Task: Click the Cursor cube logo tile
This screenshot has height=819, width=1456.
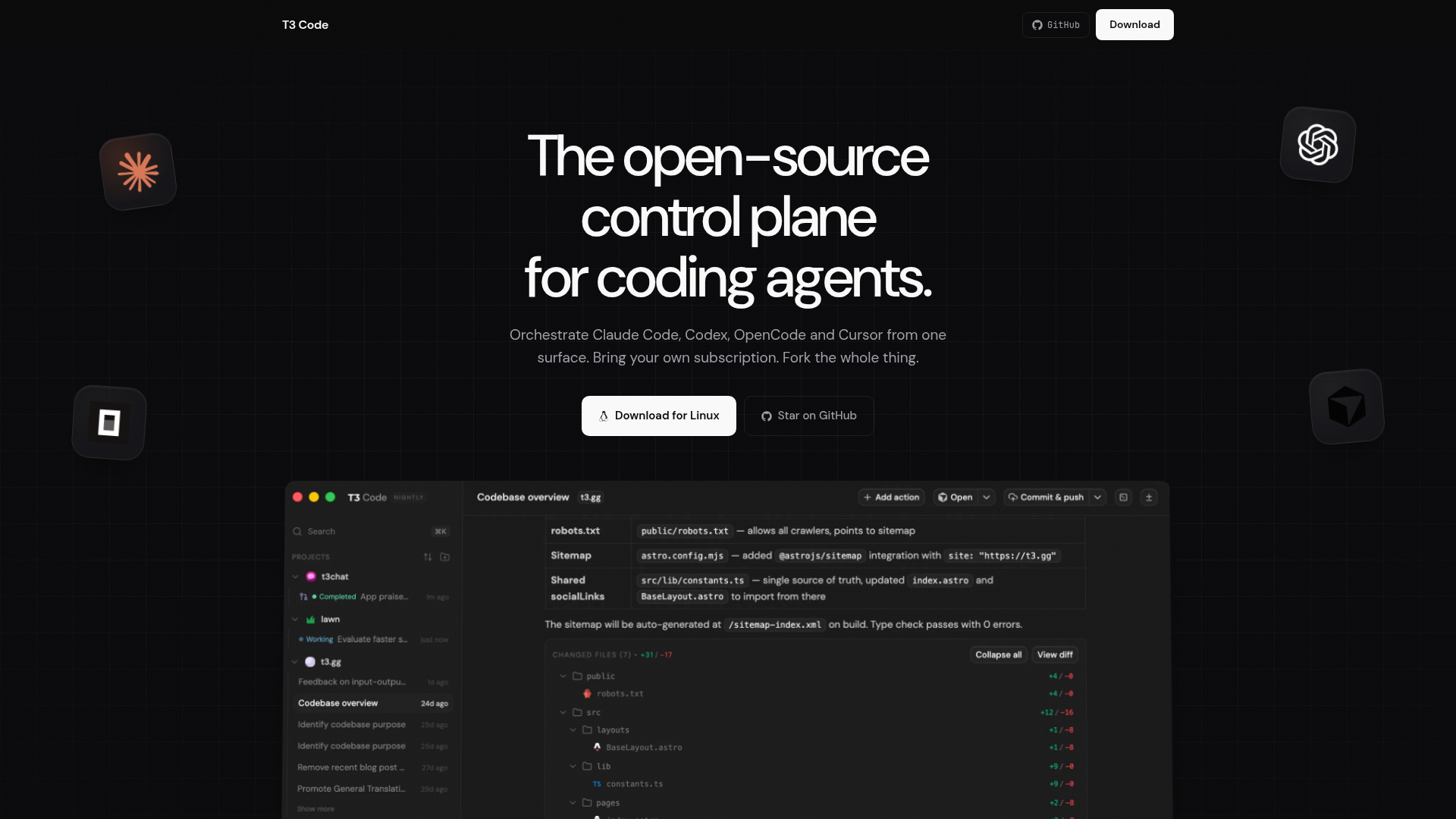Action: (x=1347, y=406)
